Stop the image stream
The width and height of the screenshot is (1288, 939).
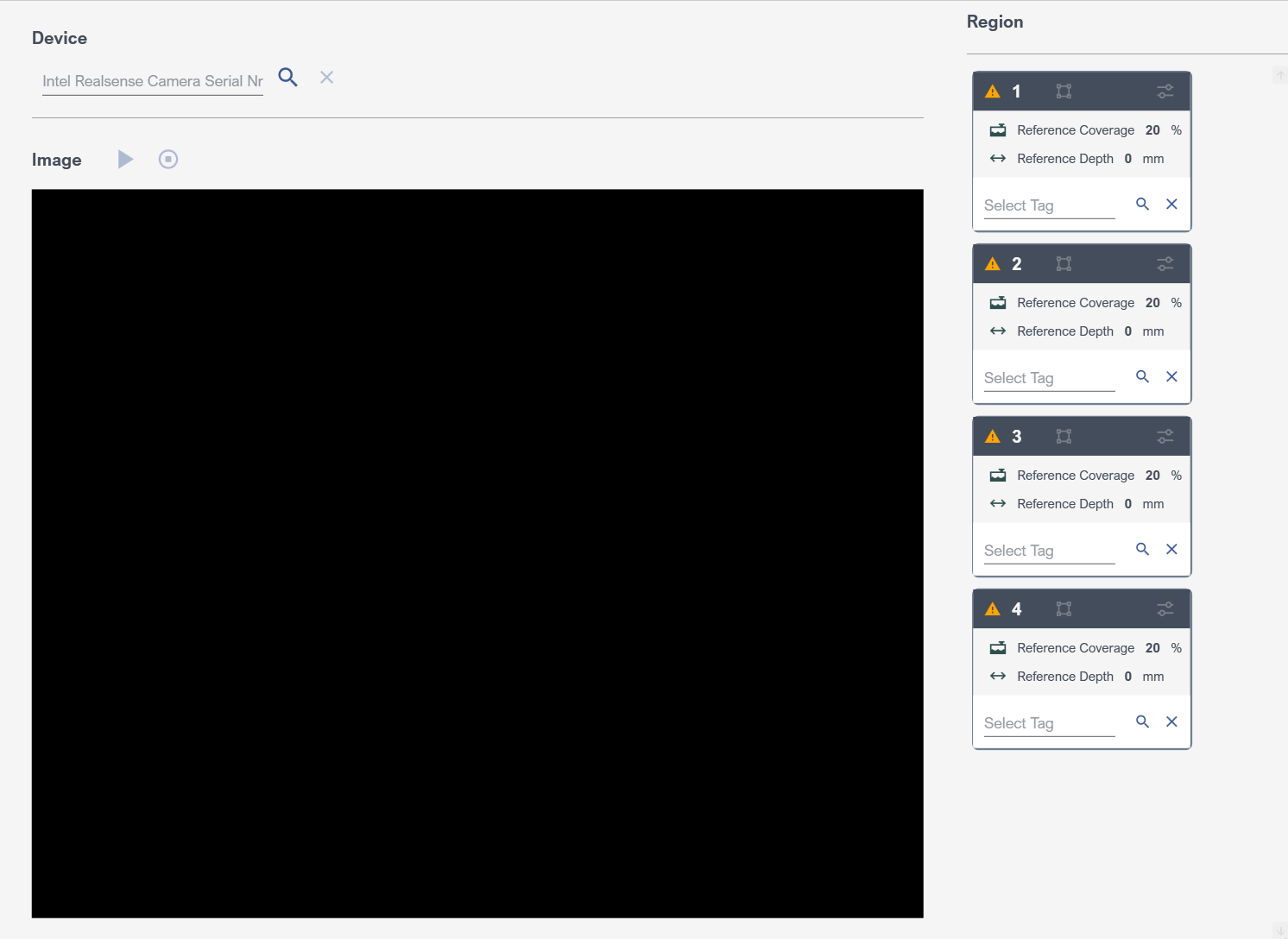168,159
